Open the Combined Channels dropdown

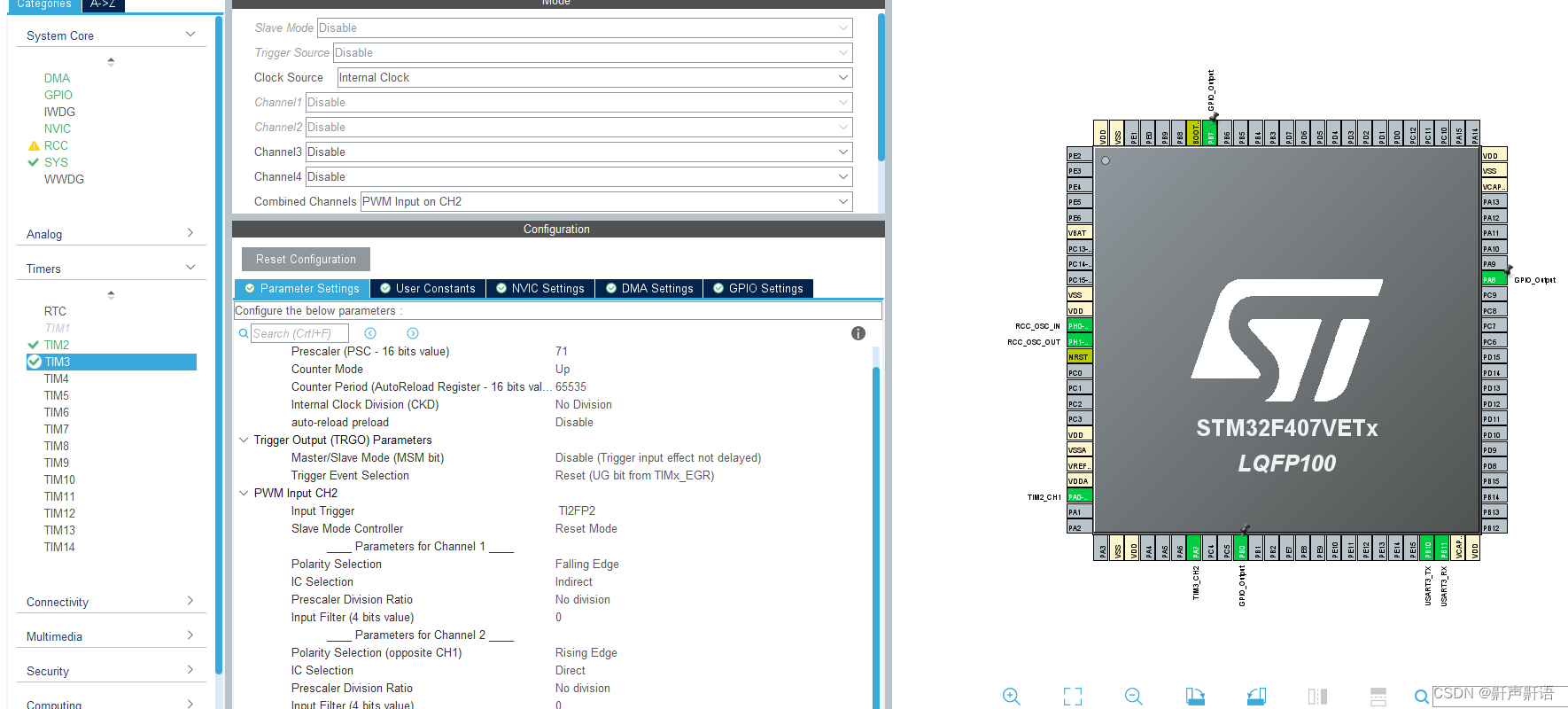pos(607,201)
